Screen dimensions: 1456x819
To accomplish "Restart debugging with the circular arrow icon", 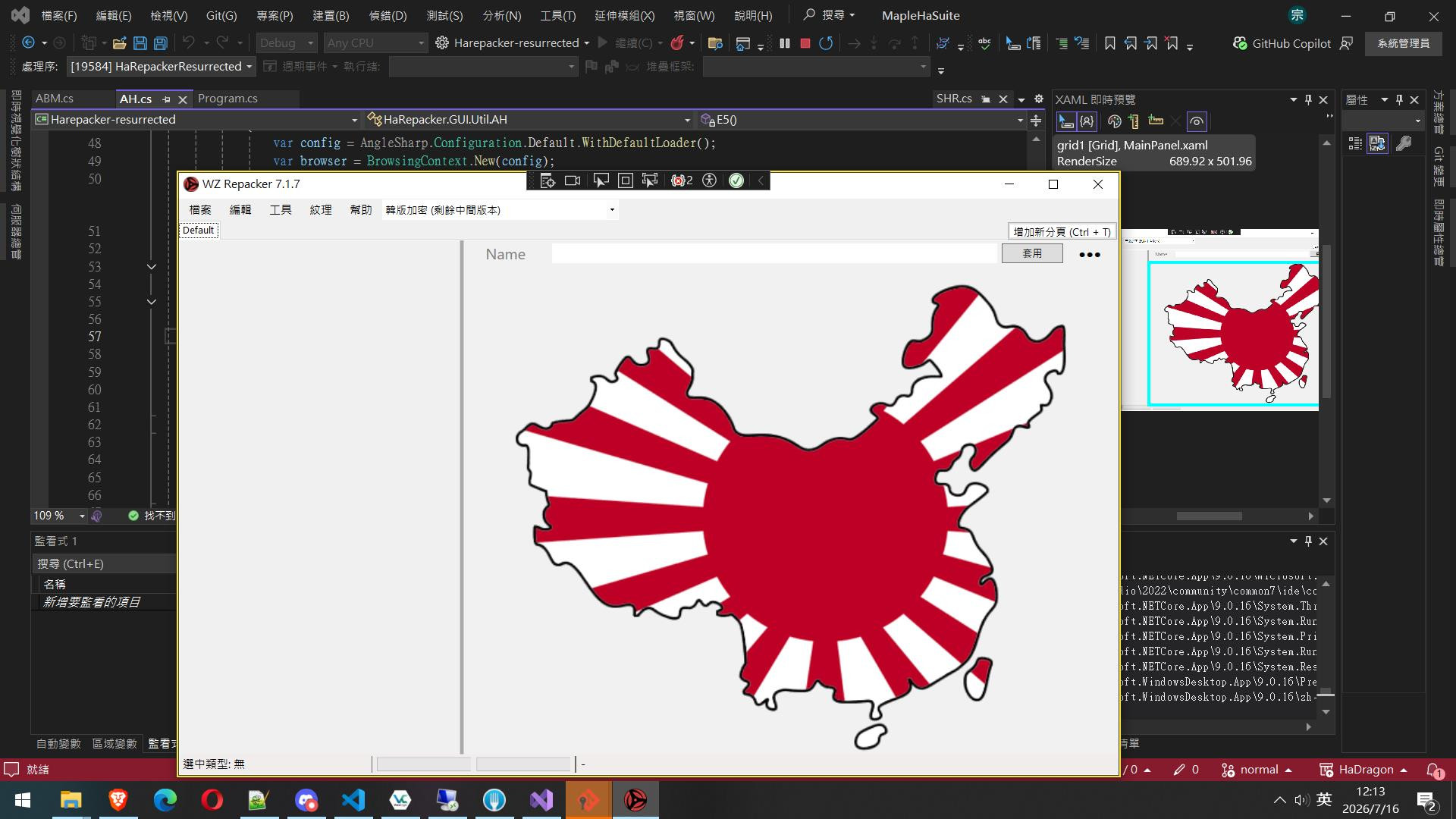I will [826, 43].
